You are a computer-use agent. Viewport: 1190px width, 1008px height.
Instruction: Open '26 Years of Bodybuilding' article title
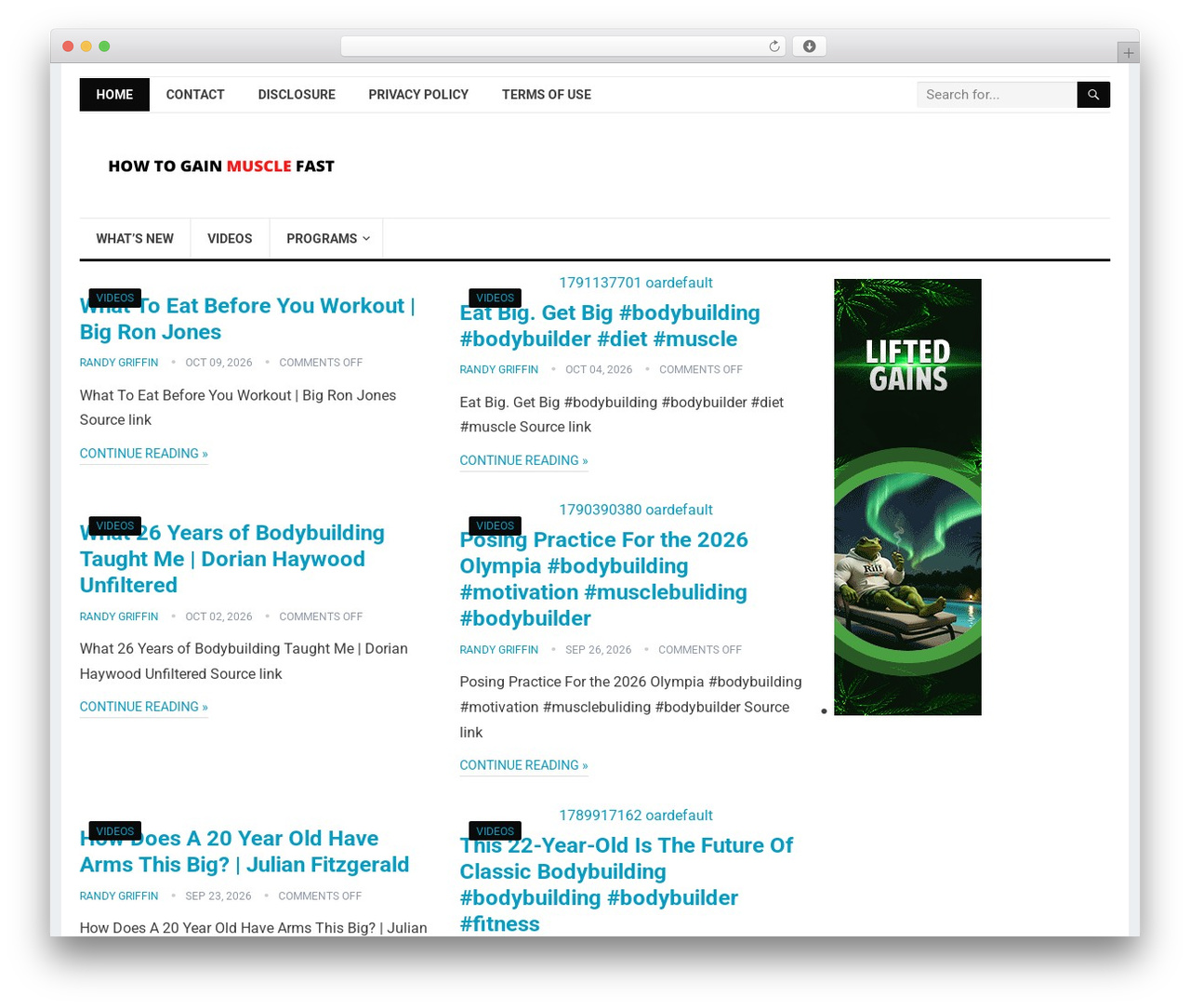pyautogui.click(x=232, y=559)
